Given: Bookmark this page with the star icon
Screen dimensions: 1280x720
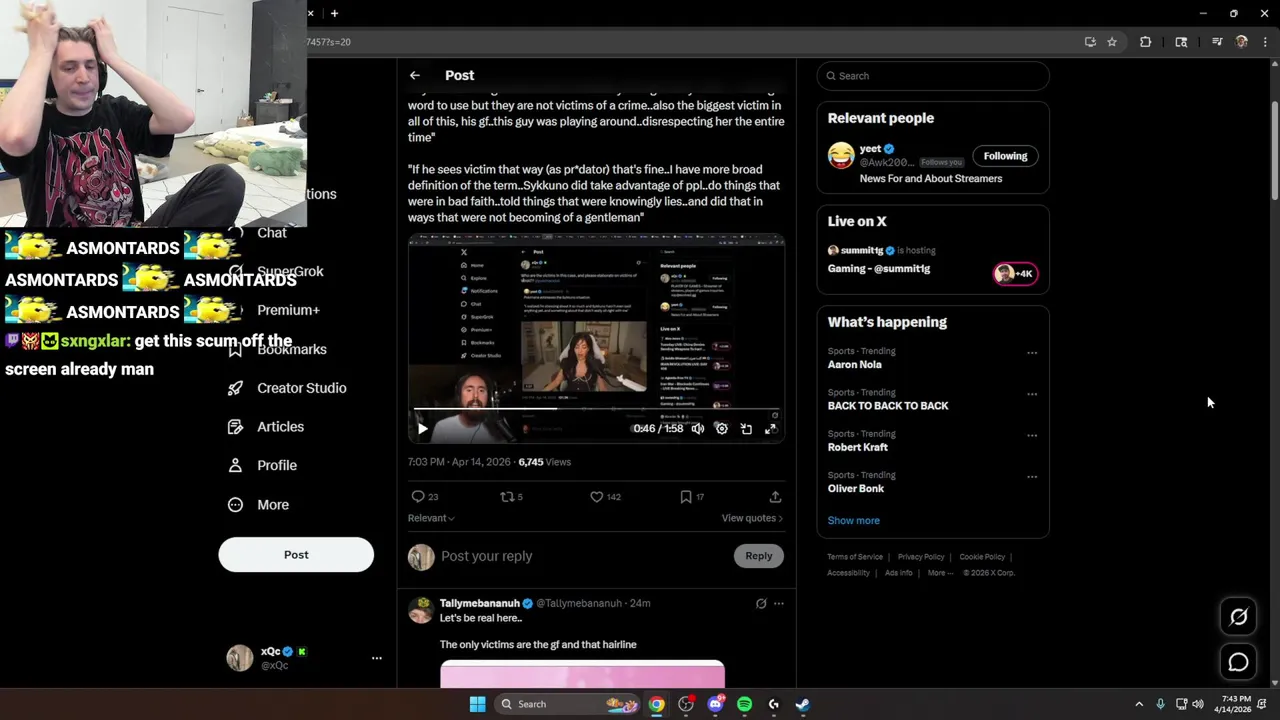Looking at the screenshot, I should [1112, 42].
